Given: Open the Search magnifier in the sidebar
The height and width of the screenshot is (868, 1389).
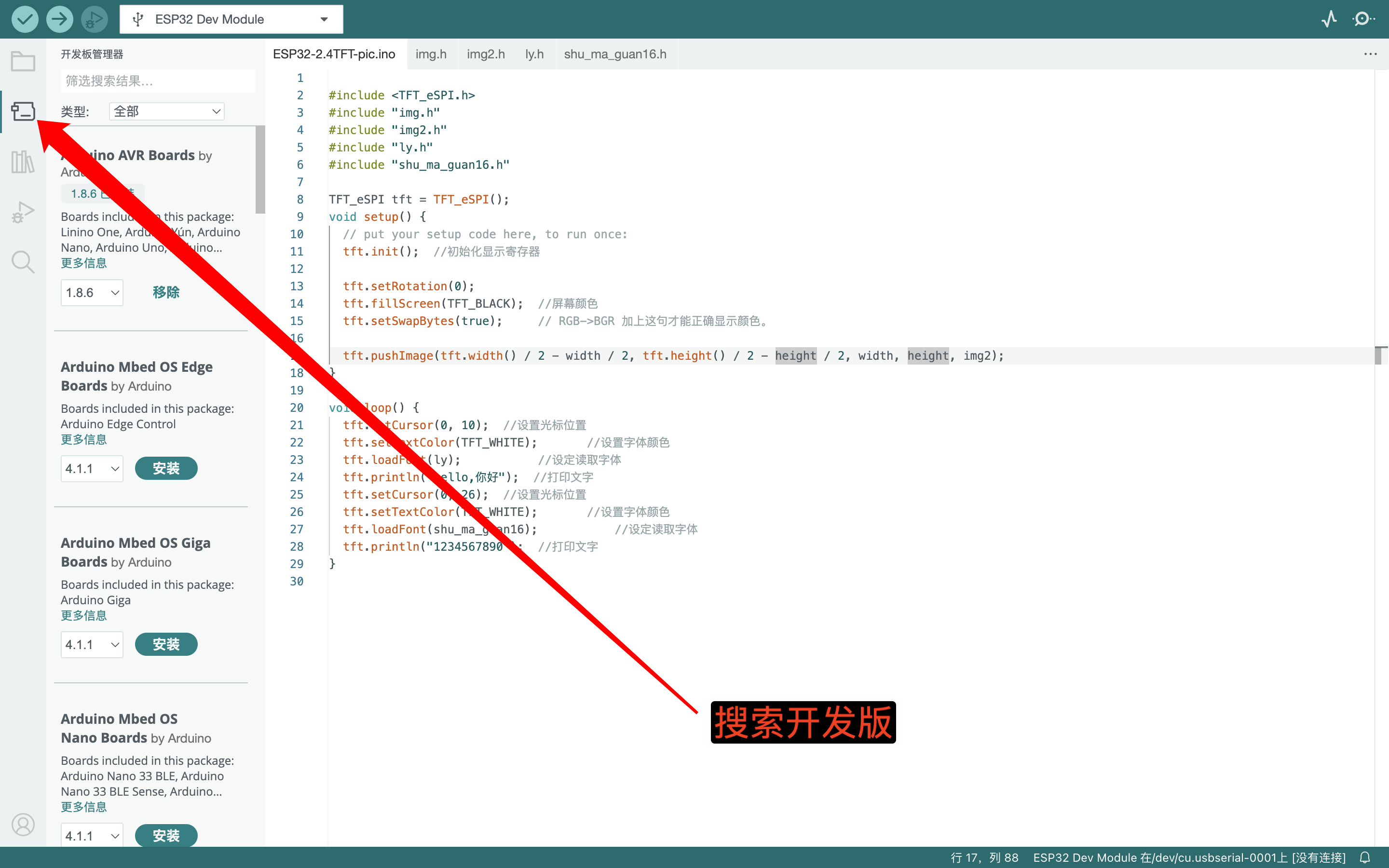Looking at the screenshot, I should coord(23,262).
